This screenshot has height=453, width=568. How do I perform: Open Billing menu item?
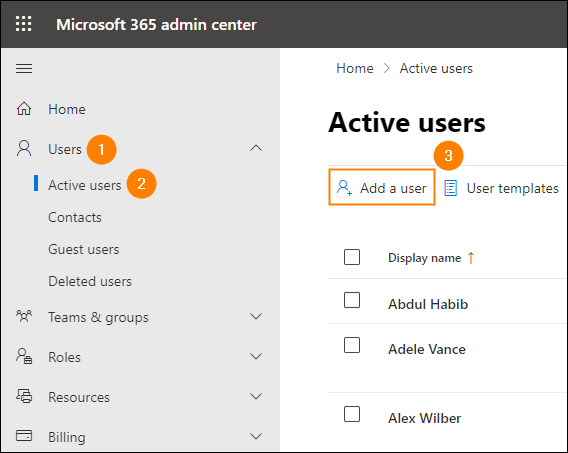click(x=67, y=437)
